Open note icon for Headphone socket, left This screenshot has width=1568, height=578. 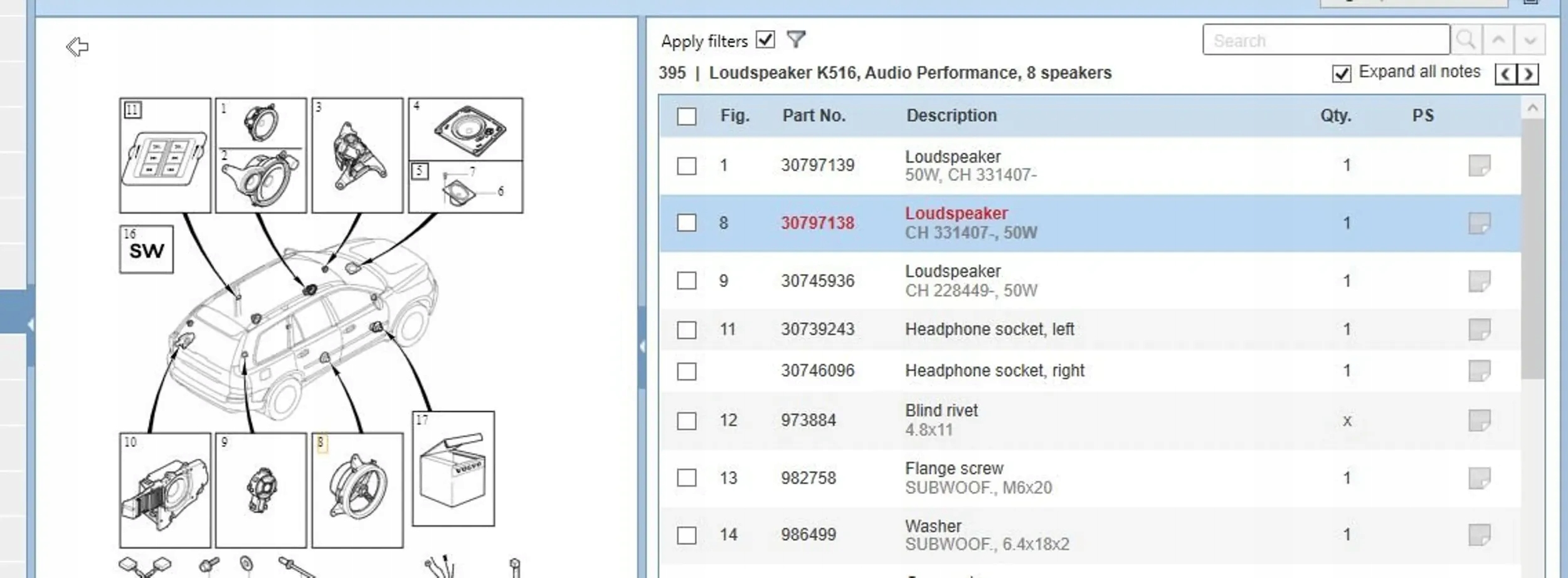[x=1480, y=329]
